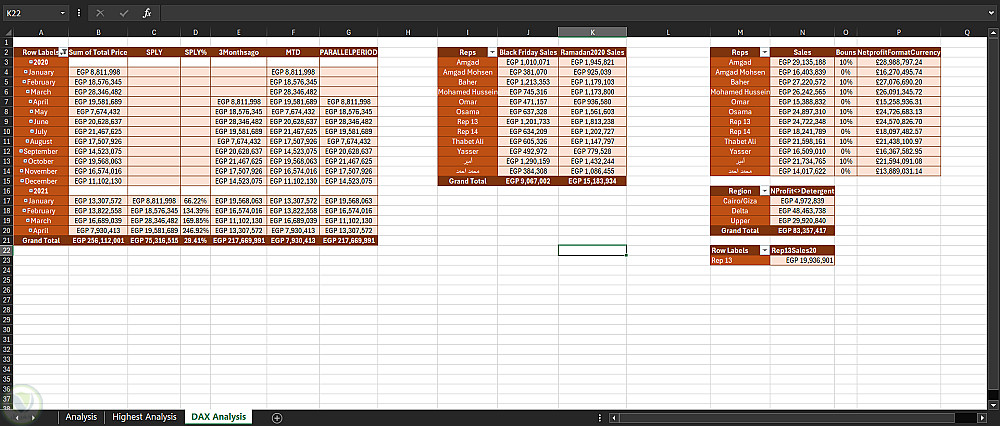1000x426 pixels.
Task: Select column K header
Action: (x=592, y=32)
